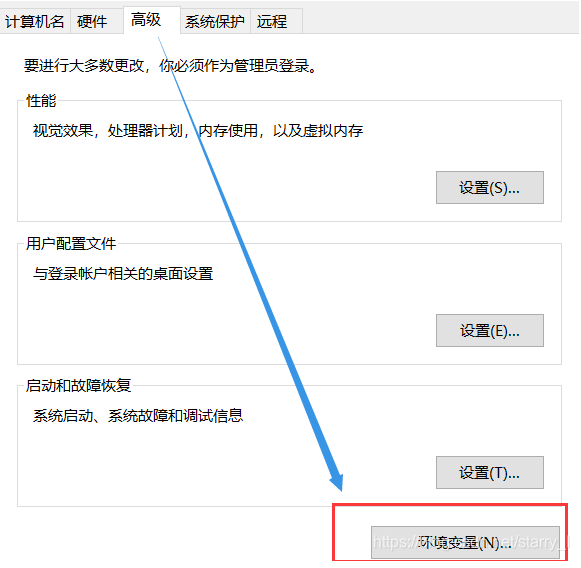Image resolution: width=581 pixels, height=568 pixels.
Task: Click the 启动和故障恢复 group label
Action: (x=78, y=386)
